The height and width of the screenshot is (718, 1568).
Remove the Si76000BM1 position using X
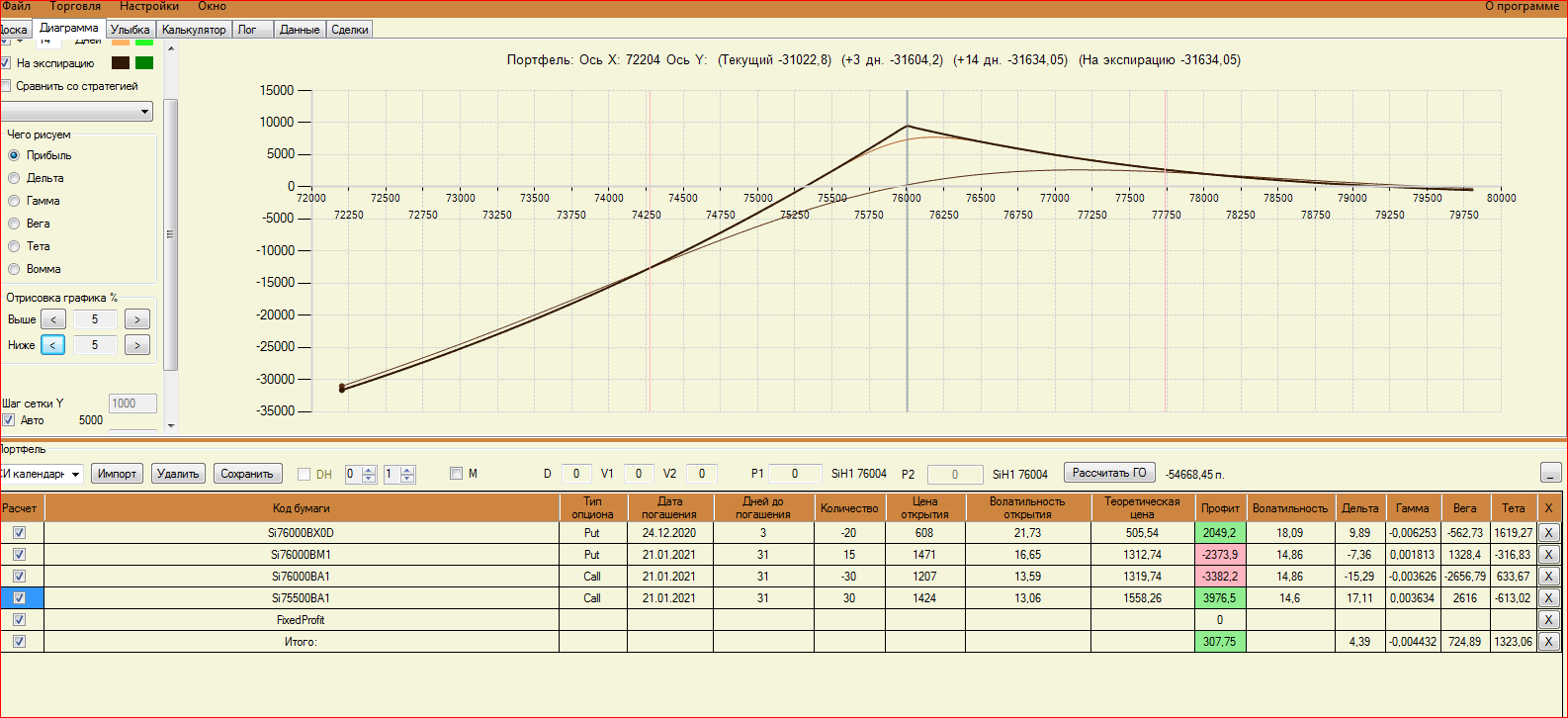coord(1549,555)
